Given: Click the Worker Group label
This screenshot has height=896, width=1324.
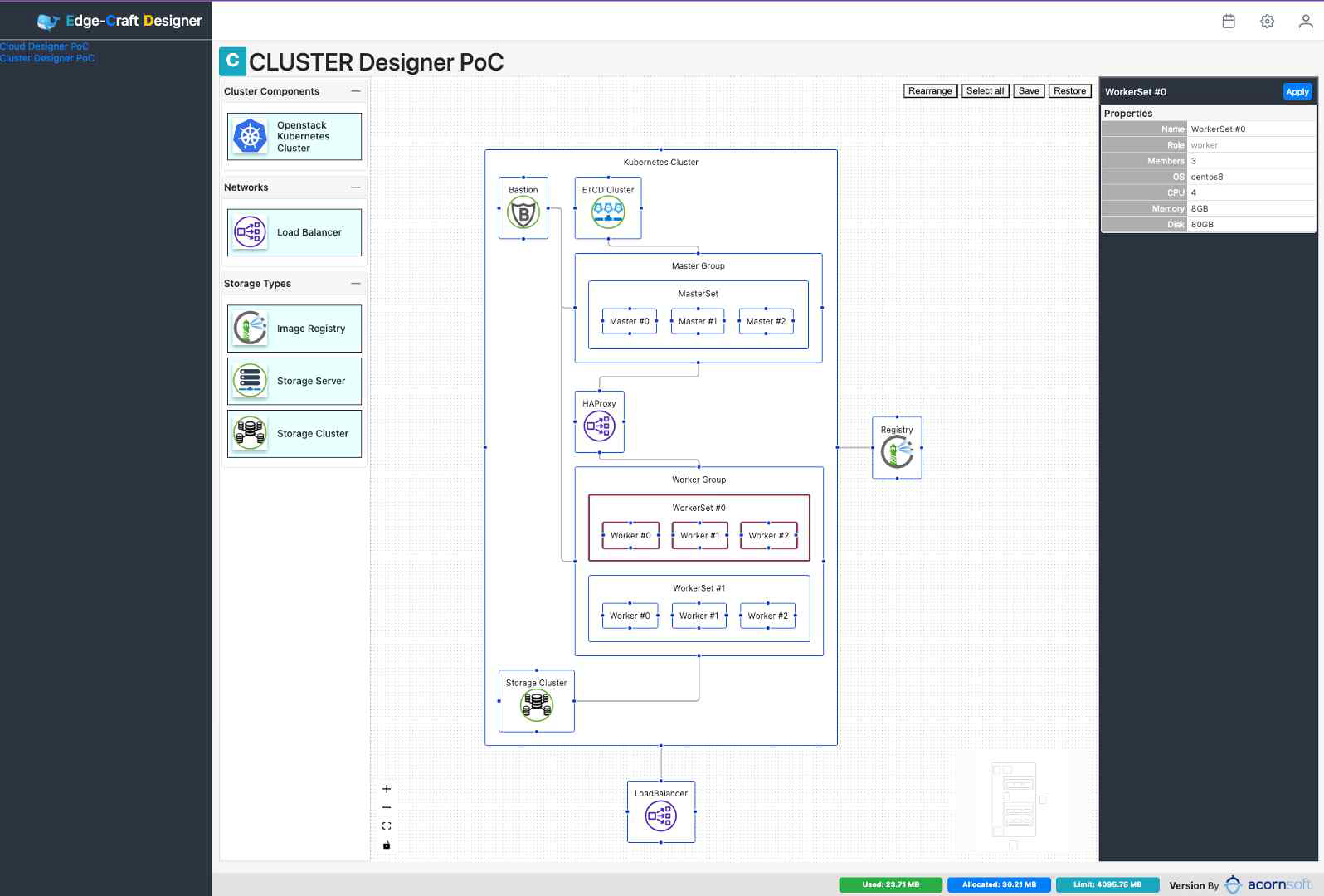Looking at the screenshot, I should click(x=699, y=480).
